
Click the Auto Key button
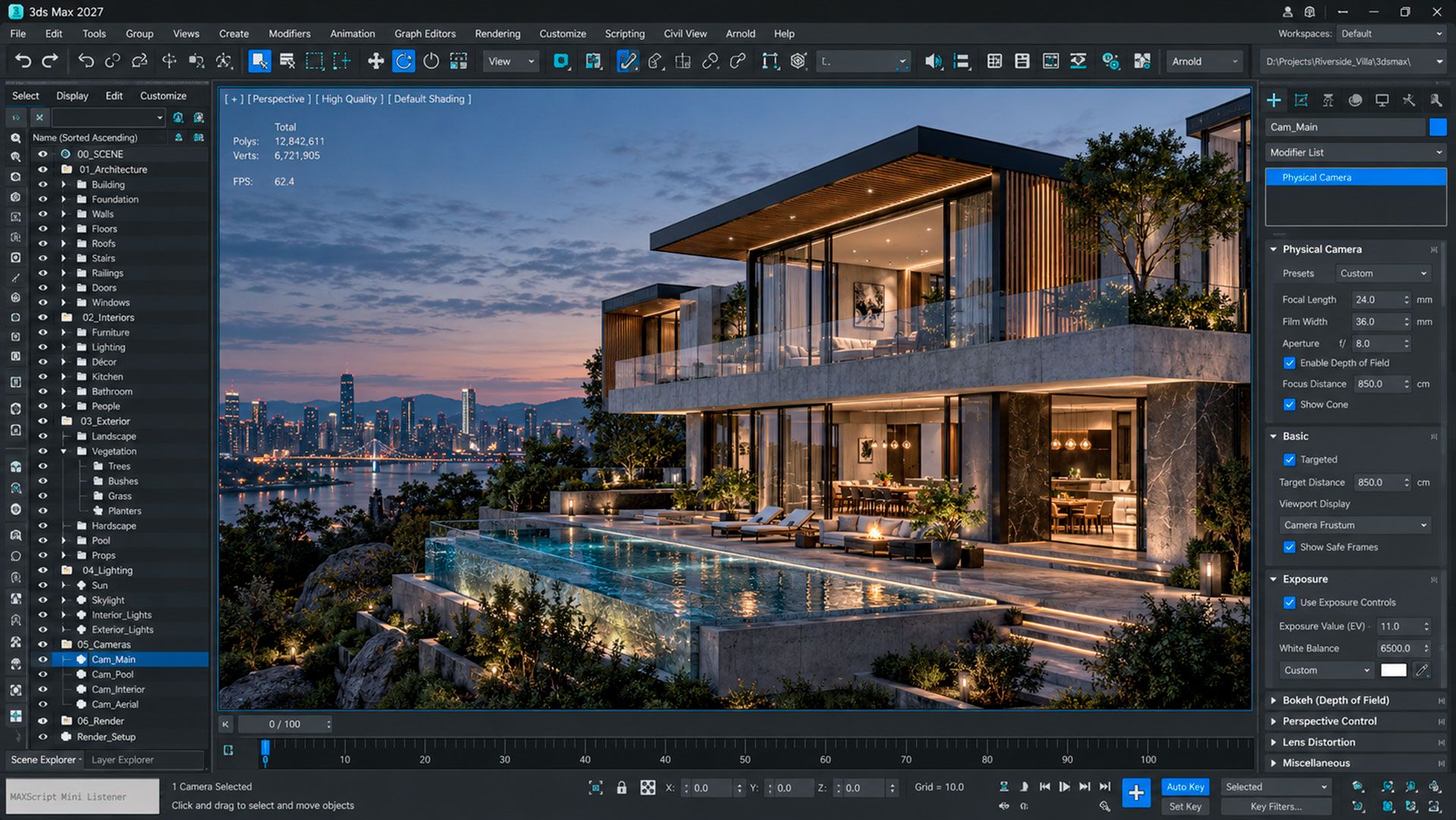coord(1185,787)
